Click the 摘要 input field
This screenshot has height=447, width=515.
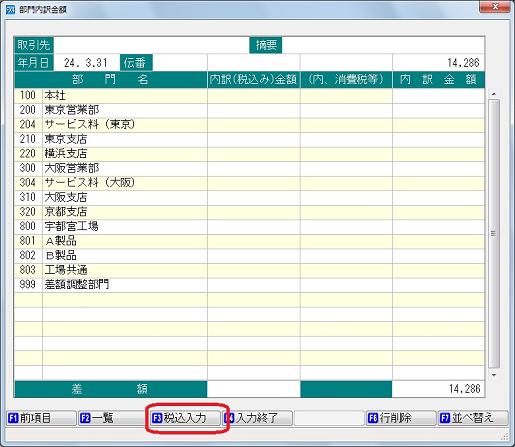(x=383, y=45)
